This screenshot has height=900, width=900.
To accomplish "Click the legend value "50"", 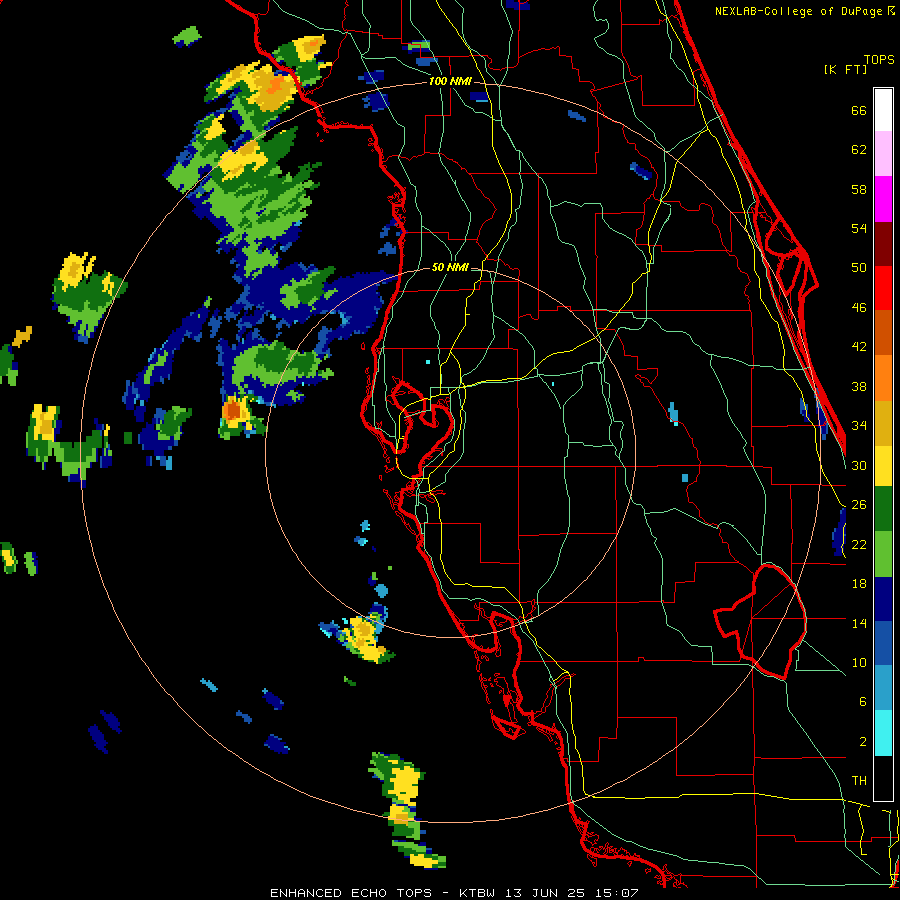I will [859, 268].
